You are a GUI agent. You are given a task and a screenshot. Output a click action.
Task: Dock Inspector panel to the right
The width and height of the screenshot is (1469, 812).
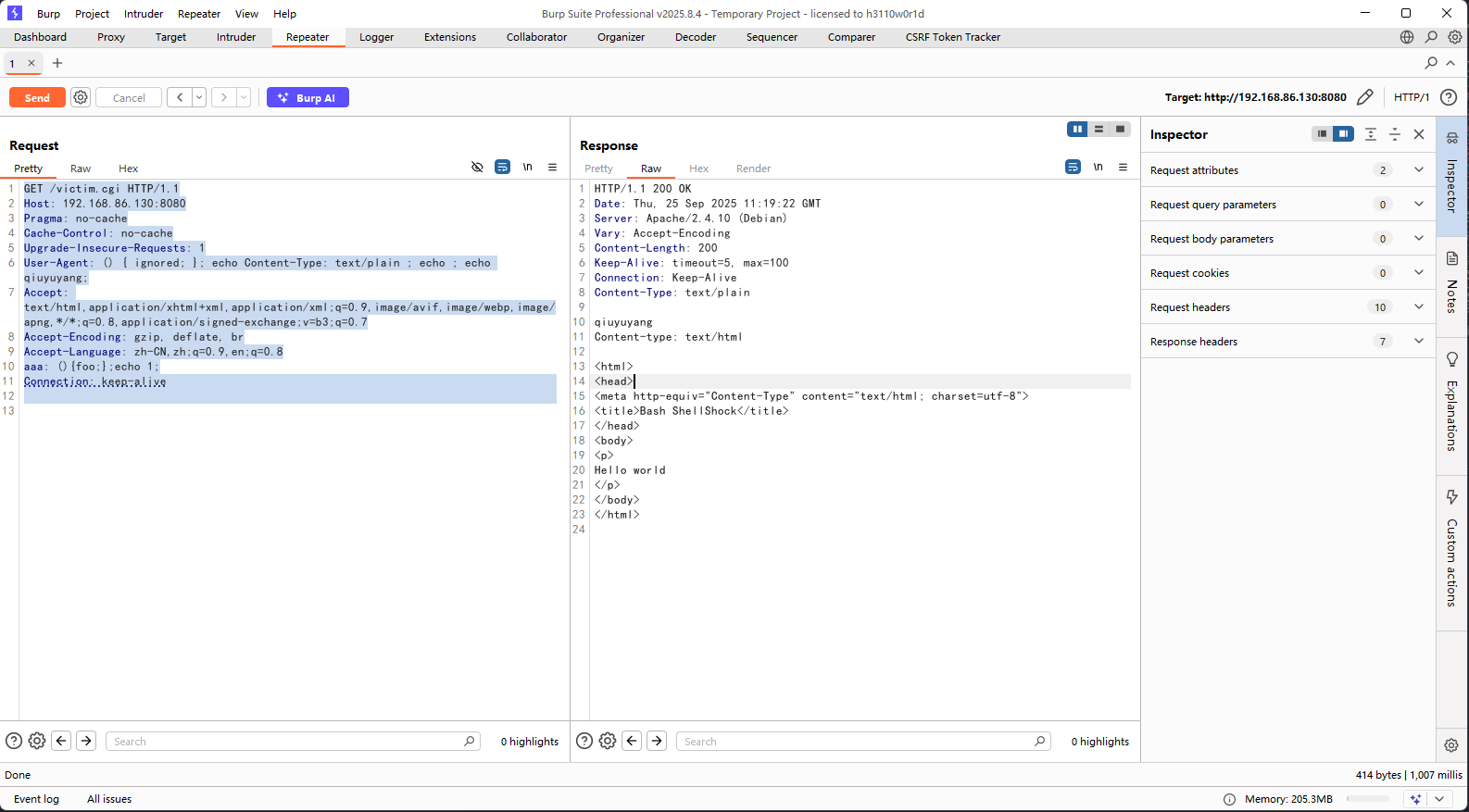tap(1343, 134)
